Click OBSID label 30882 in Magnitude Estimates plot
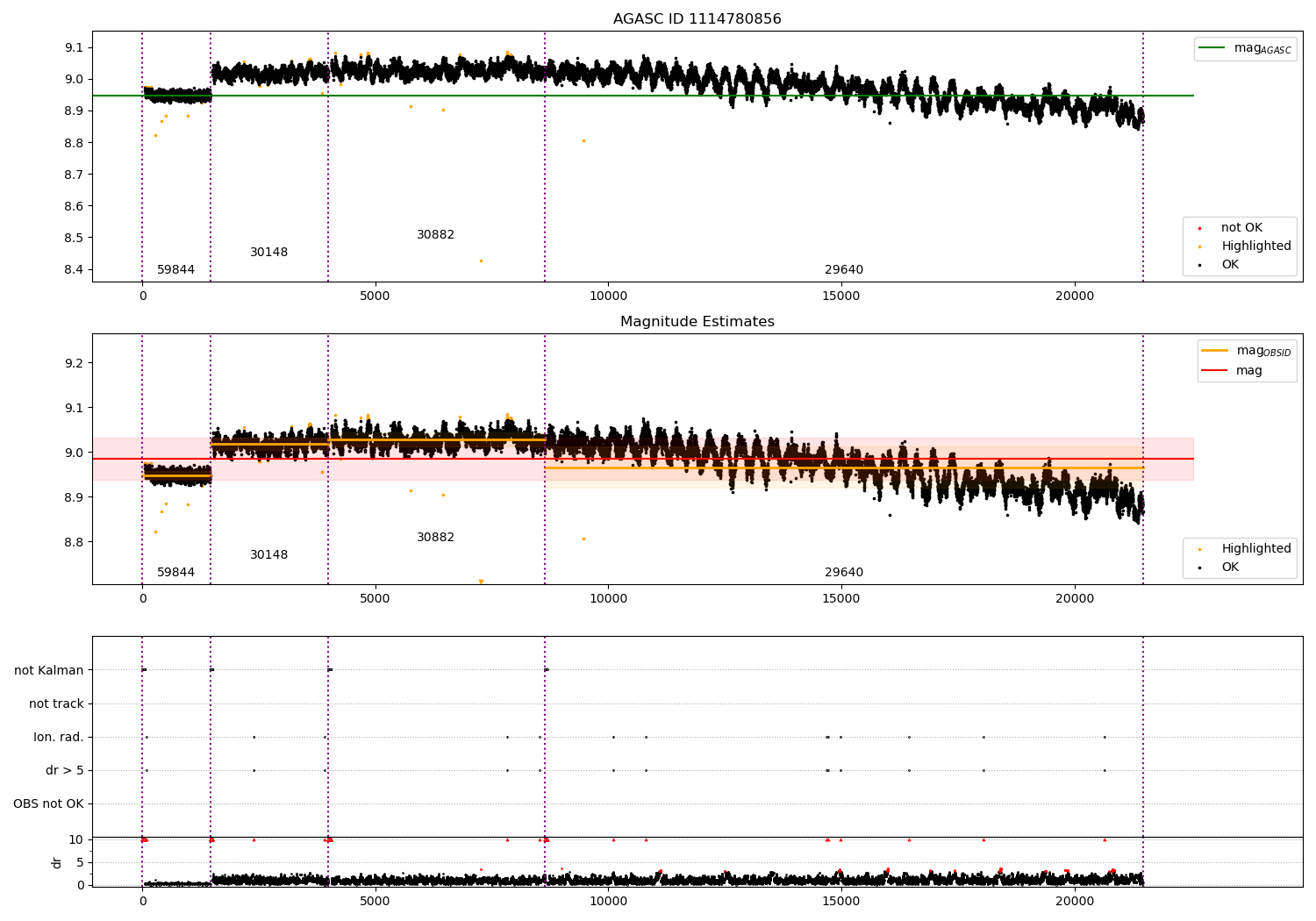The image size is (1316, 921). 435,538
